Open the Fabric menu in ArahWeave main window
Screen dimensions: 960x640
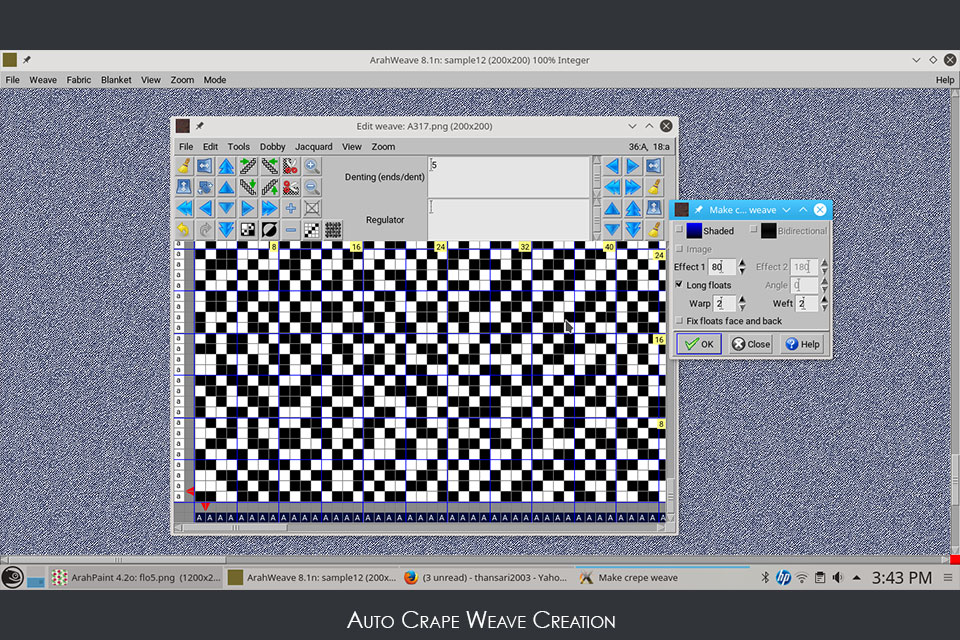78,80
